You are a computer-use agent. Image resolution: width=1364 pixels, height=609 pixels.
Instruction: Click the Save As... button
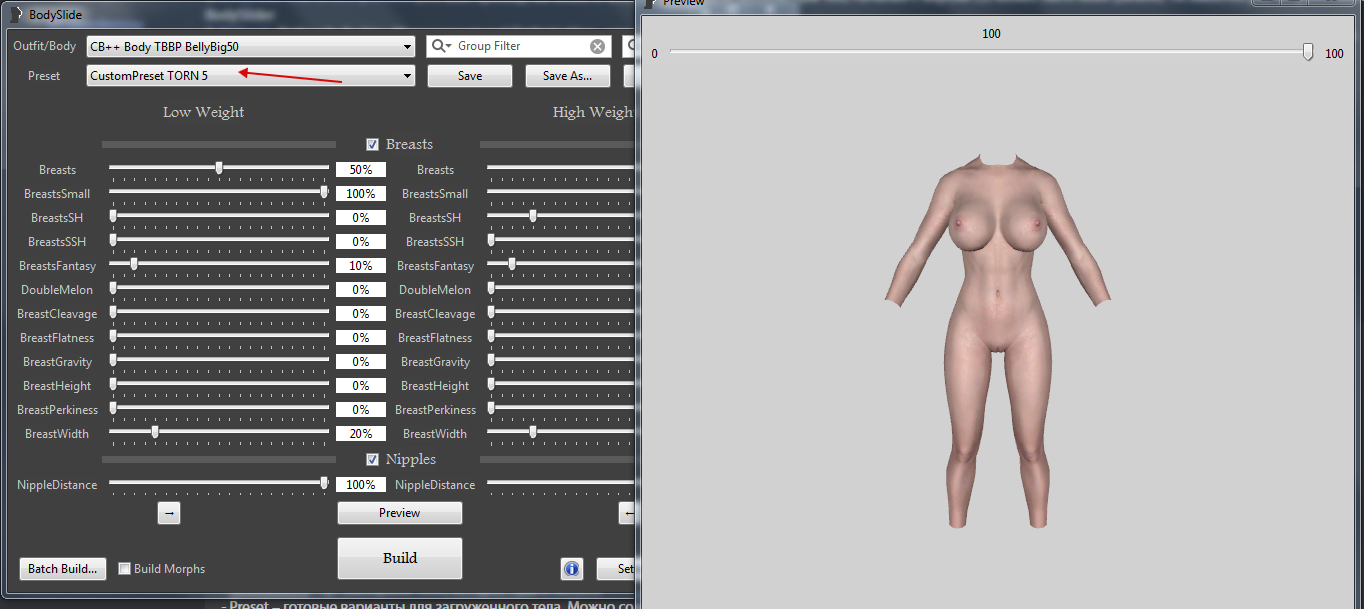567,76
